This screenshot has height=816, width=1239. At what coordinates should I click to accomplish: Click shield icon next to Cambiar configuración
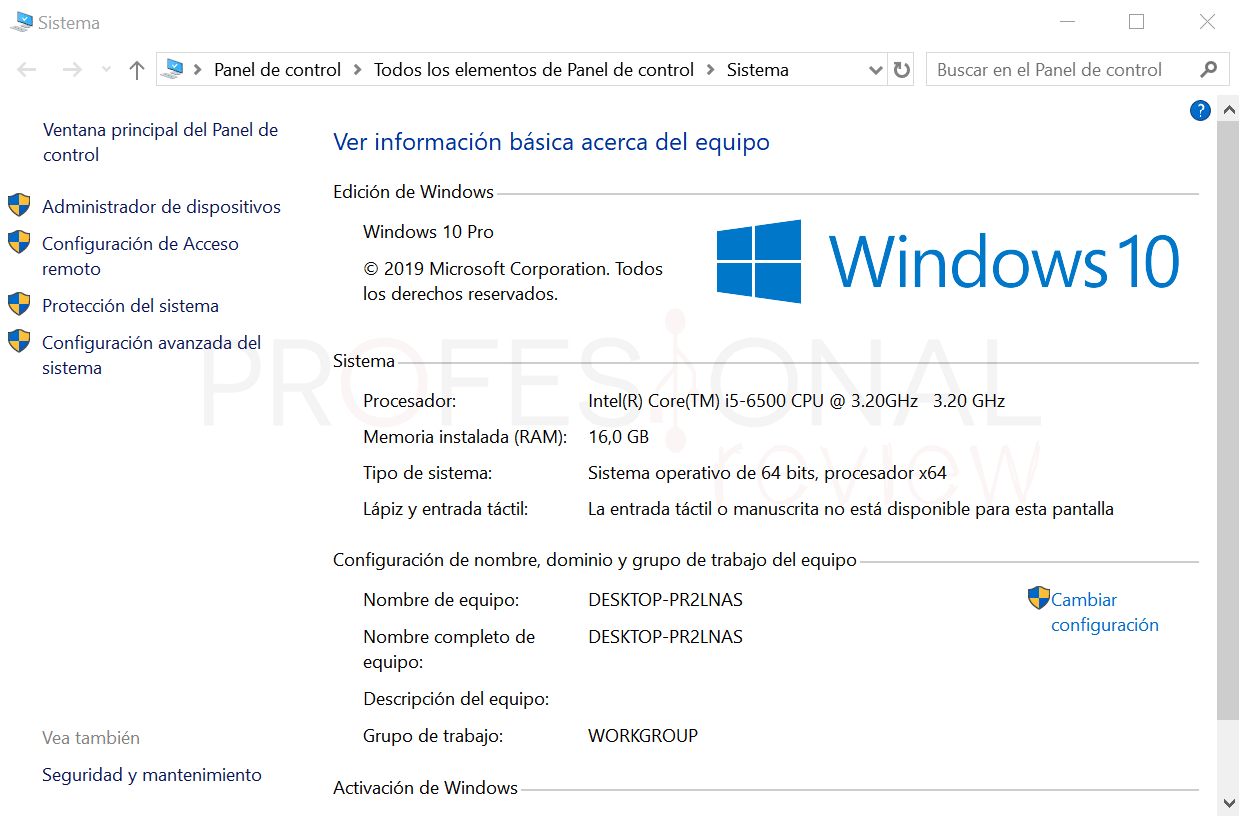(1039, 598)
